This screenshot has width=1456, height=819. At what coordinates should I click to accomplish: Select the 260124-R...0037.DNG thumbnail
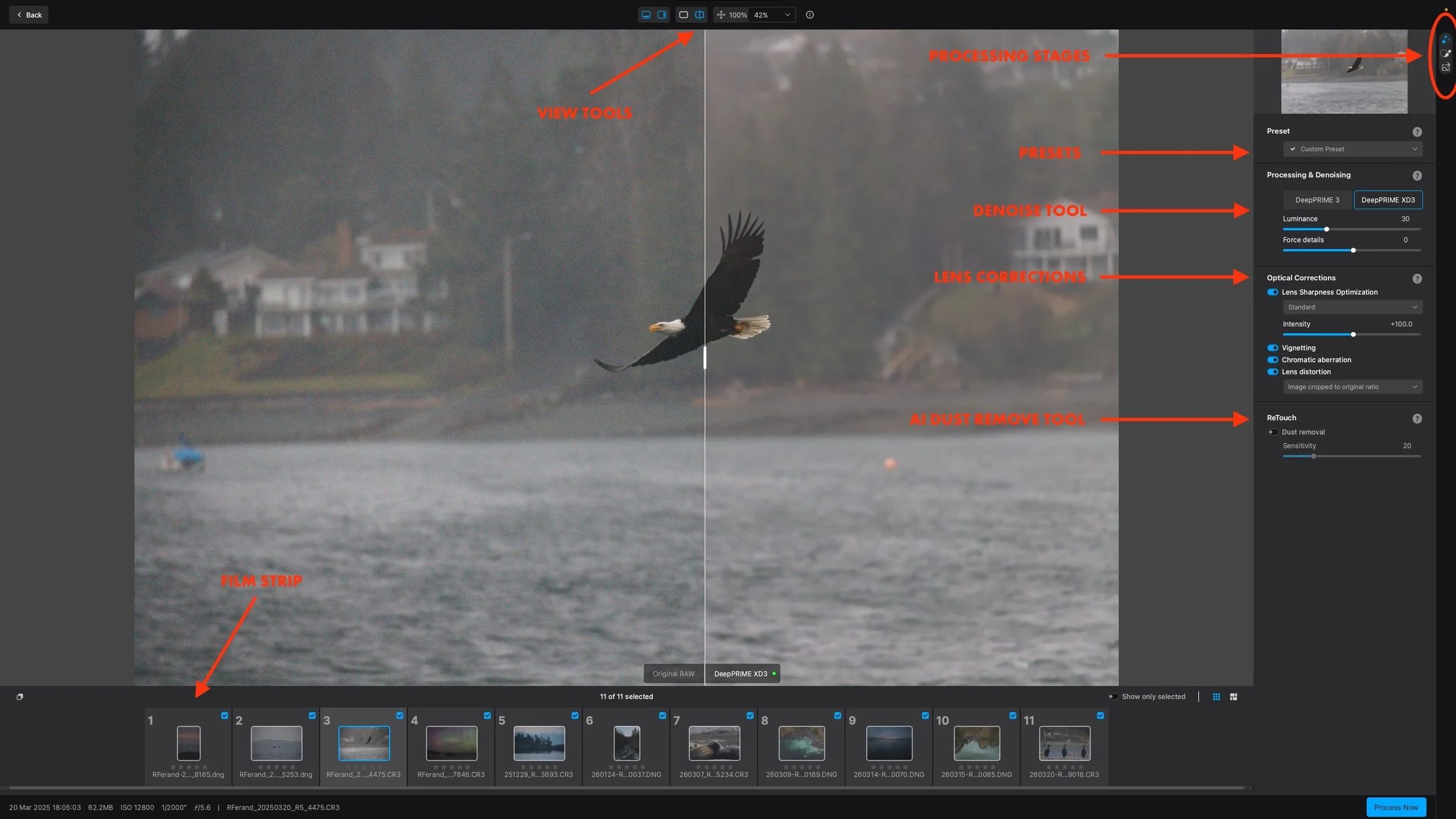point(625,743)
